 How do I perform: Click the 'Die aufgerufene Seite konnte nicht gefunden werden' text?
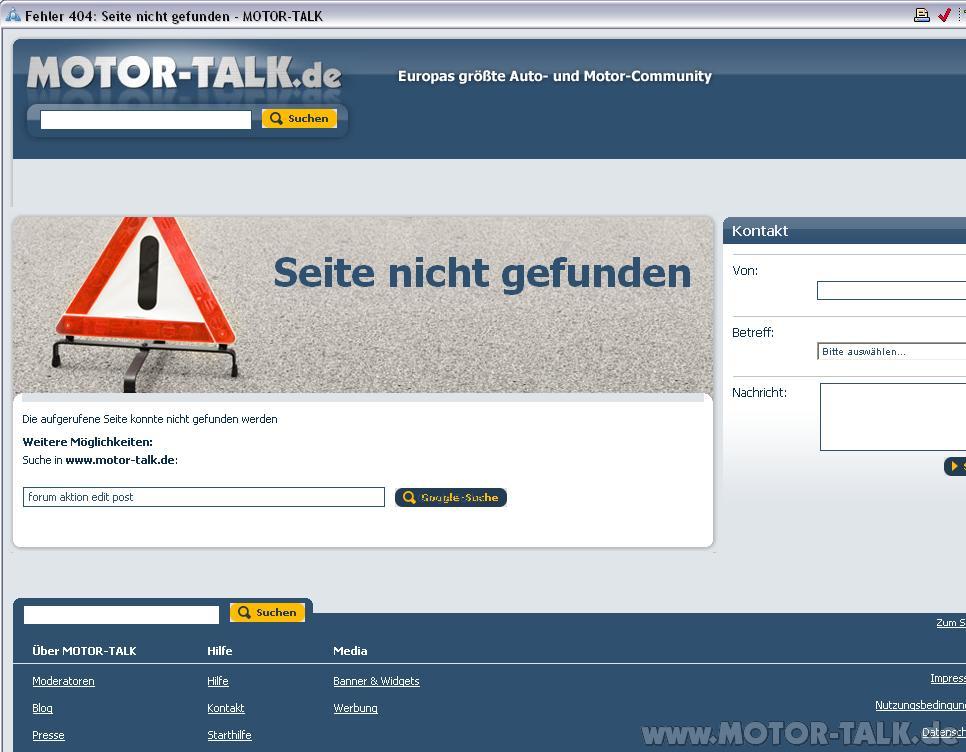pos(150,419)
